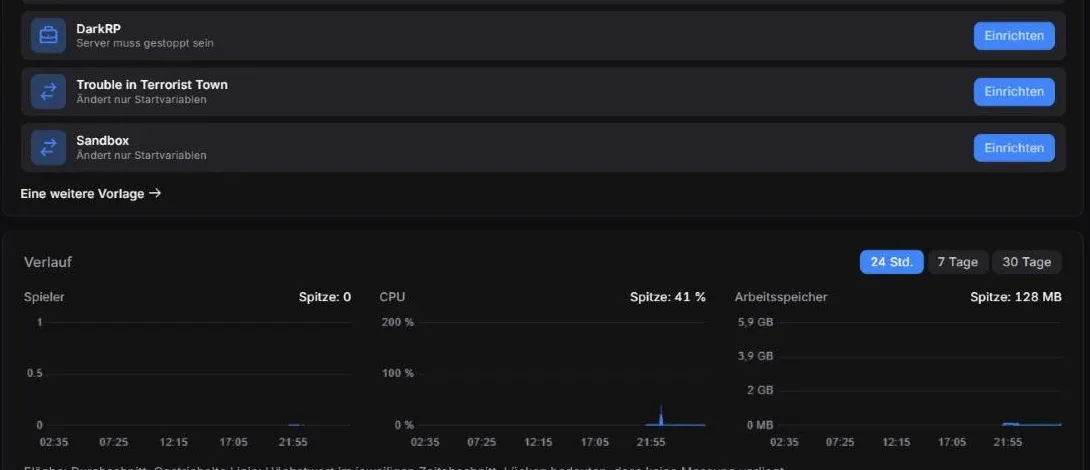Screen dimensions: 1090x470
Task: Click the 200 % axis label in CPU chart
Action: [398, 323]
